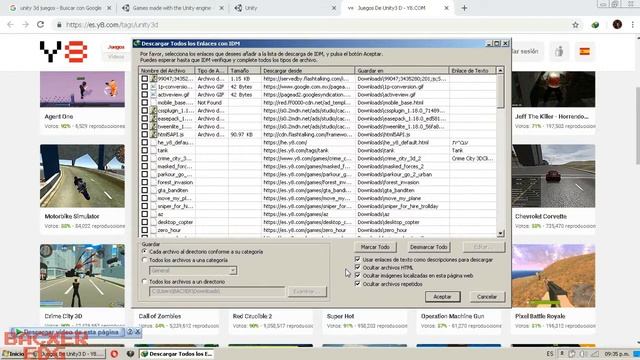Select the 'Juegos De Unity3 D - Y8.COM' tab
The image size is (640, 360).
397,8
